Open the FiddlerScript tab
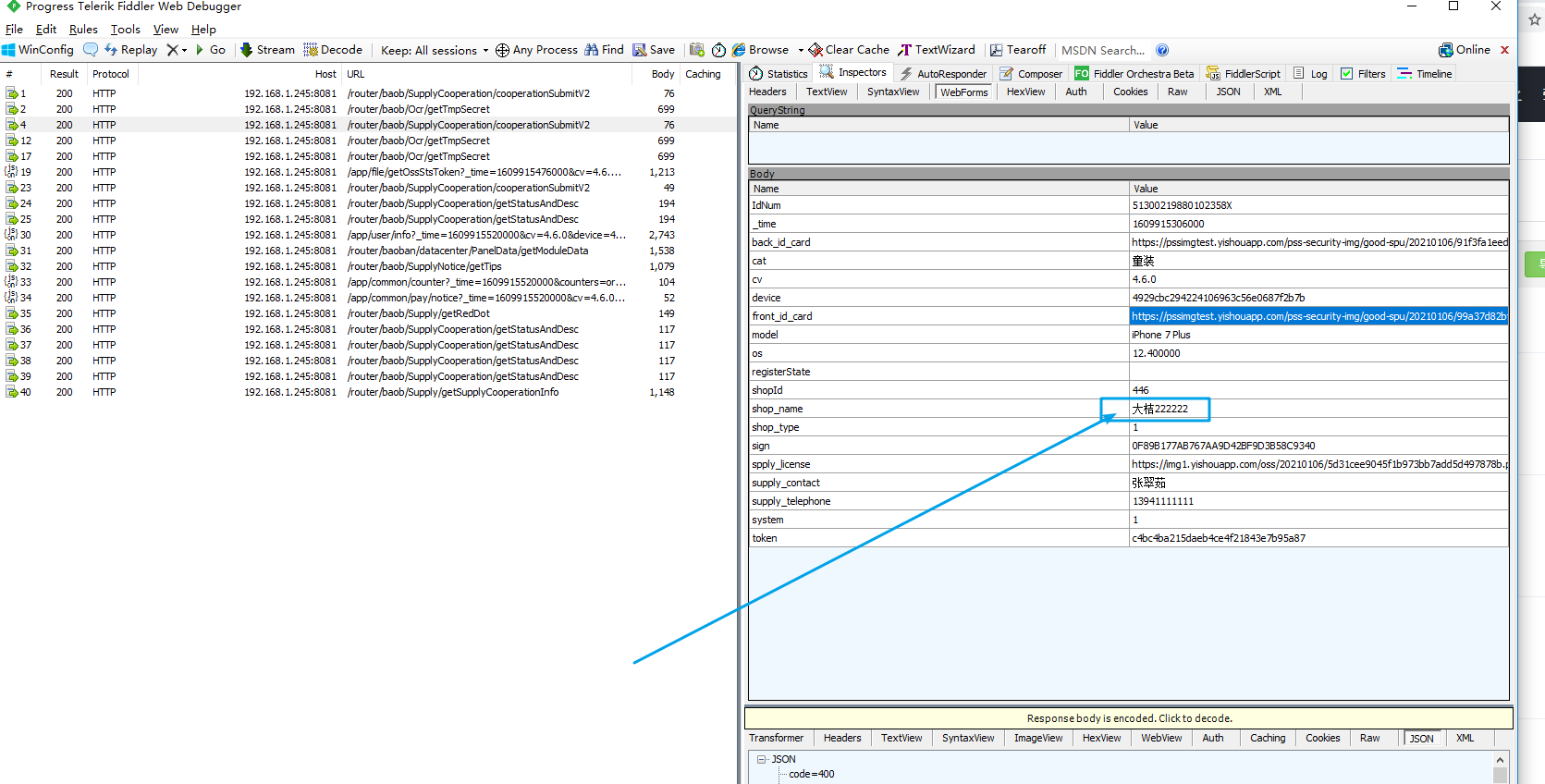This screenshot has height=784, width=1545. [x=1244, y=73]
